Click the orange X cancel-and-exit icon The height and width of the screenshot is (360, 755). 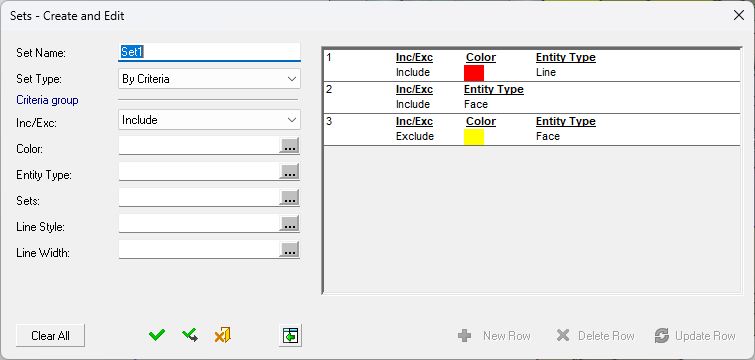(x=222, y=335)
